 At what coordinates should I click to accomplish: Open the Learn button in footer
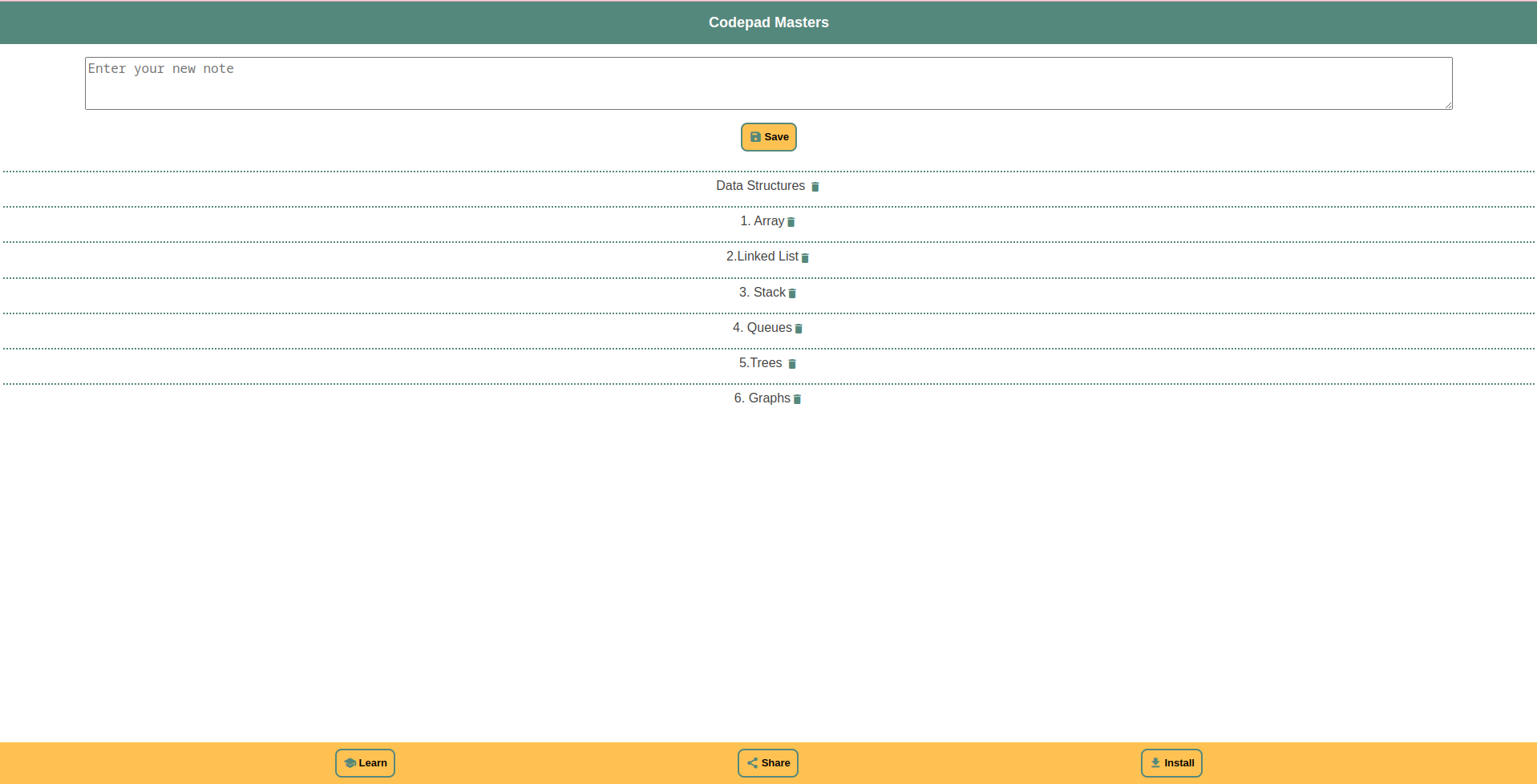pyautogui.click(x=365, y=763)
